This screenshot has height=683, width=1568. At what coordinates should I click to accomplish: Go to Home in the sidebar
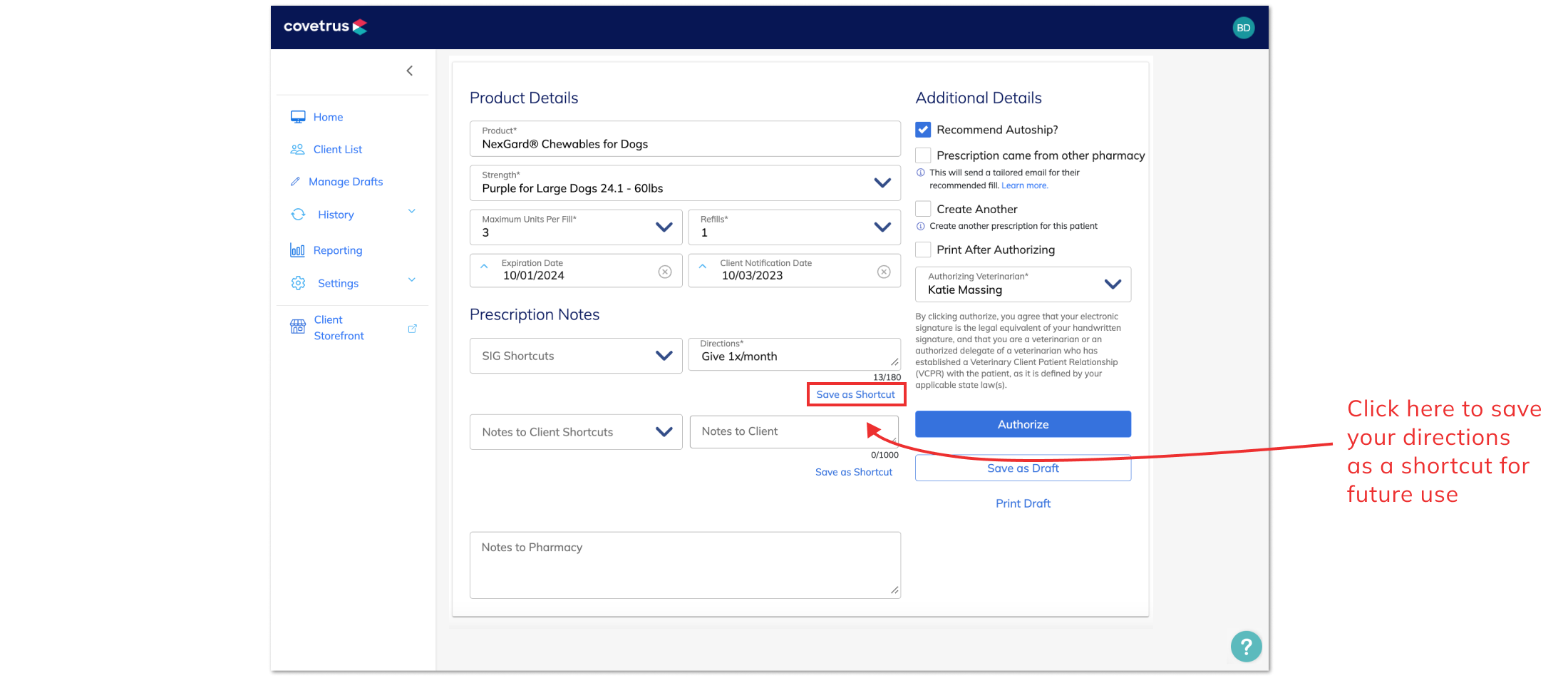[328, 117]
